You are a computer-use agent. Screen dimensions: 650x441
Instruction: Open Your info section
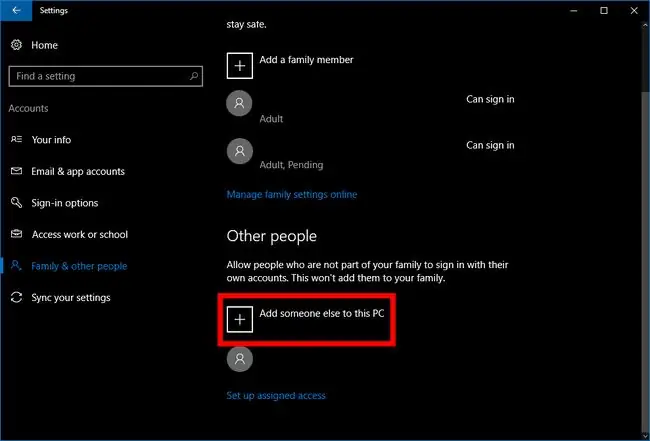tap(51, 140)
